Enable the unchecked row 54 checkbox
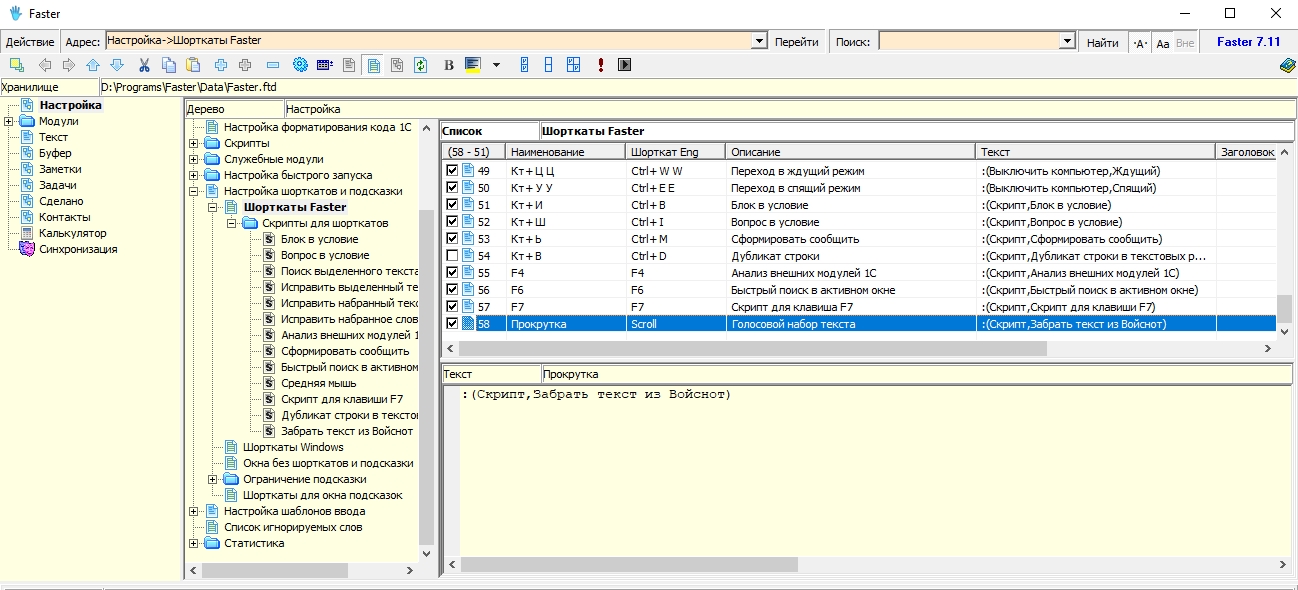Image resolution: width=1298 pixels, height=590 pixels. point(452,256)
